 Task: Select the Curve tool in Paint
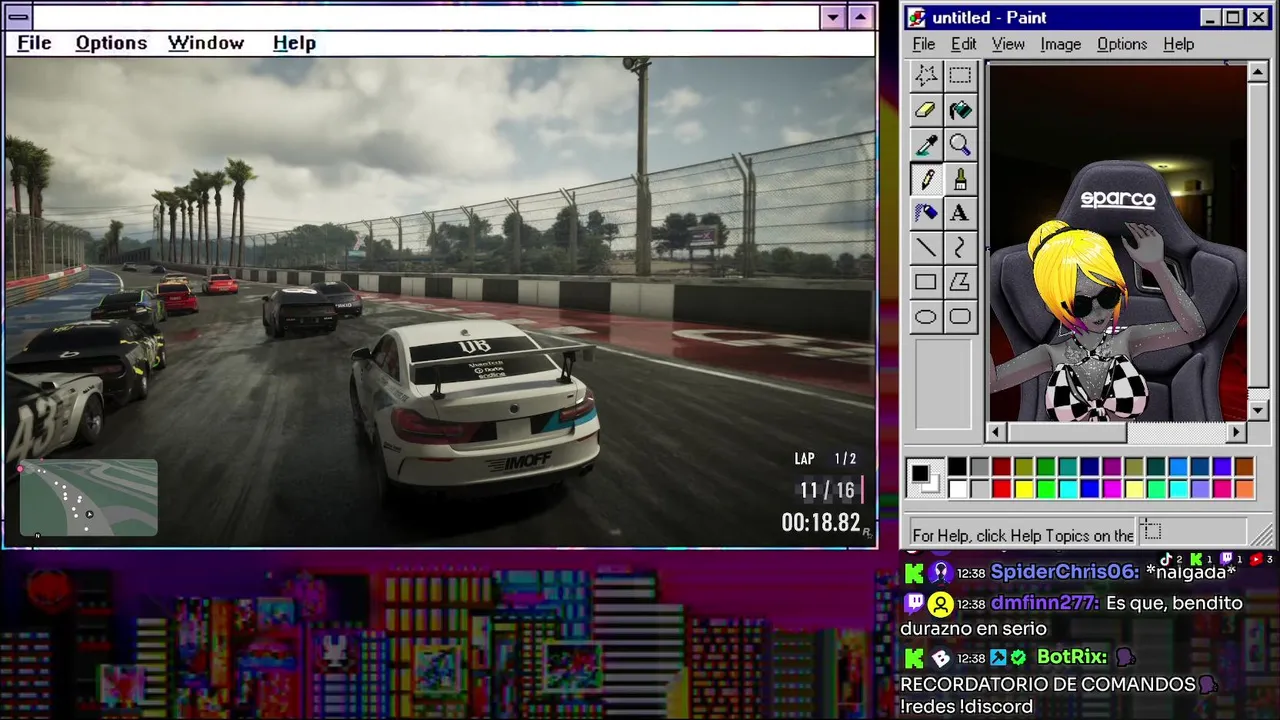point(960,248)
